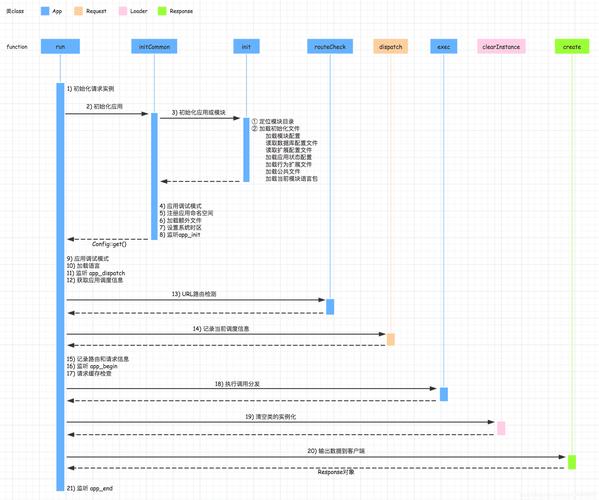Select the init activation bar
The image size is (599, 500).
click(246, 150)
